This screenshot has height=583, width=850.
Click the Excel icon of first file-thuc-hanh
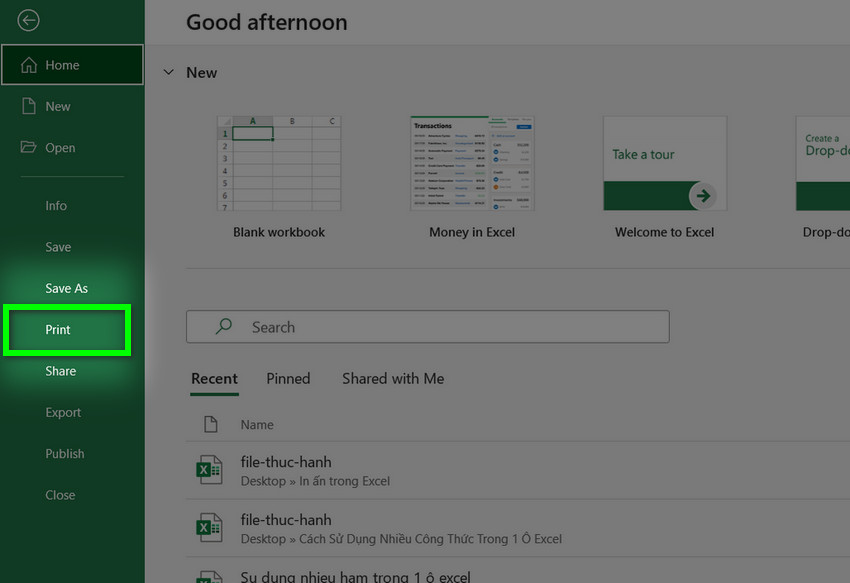pos(209,470)
